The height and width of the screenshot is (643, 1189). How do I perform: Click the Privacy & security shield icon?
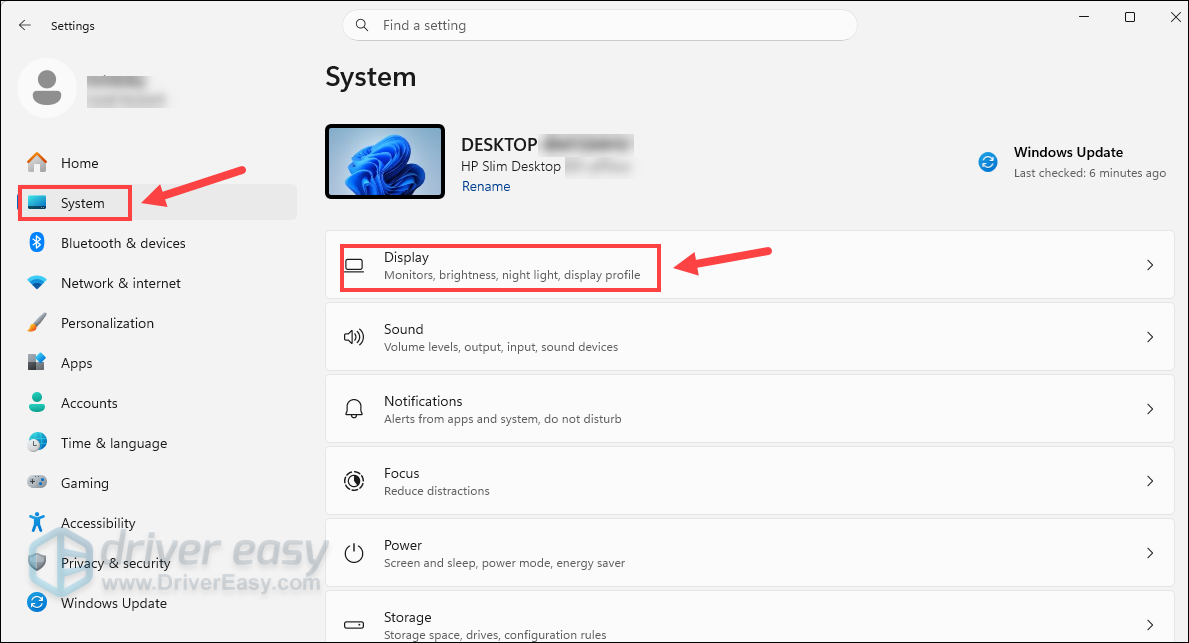coord(36,563)
